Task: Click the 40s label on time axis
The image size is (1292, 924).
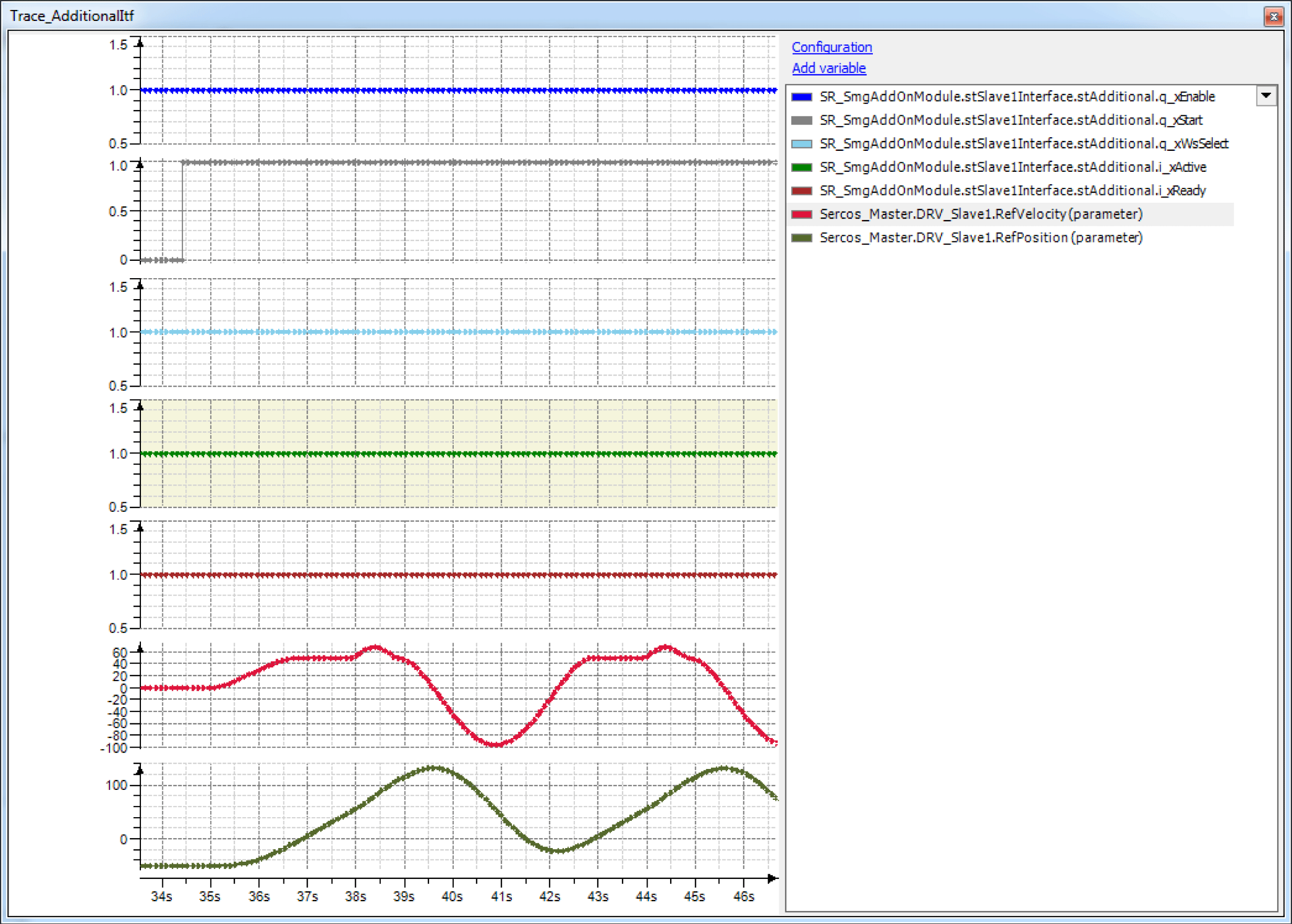Action: coord(453,897)
